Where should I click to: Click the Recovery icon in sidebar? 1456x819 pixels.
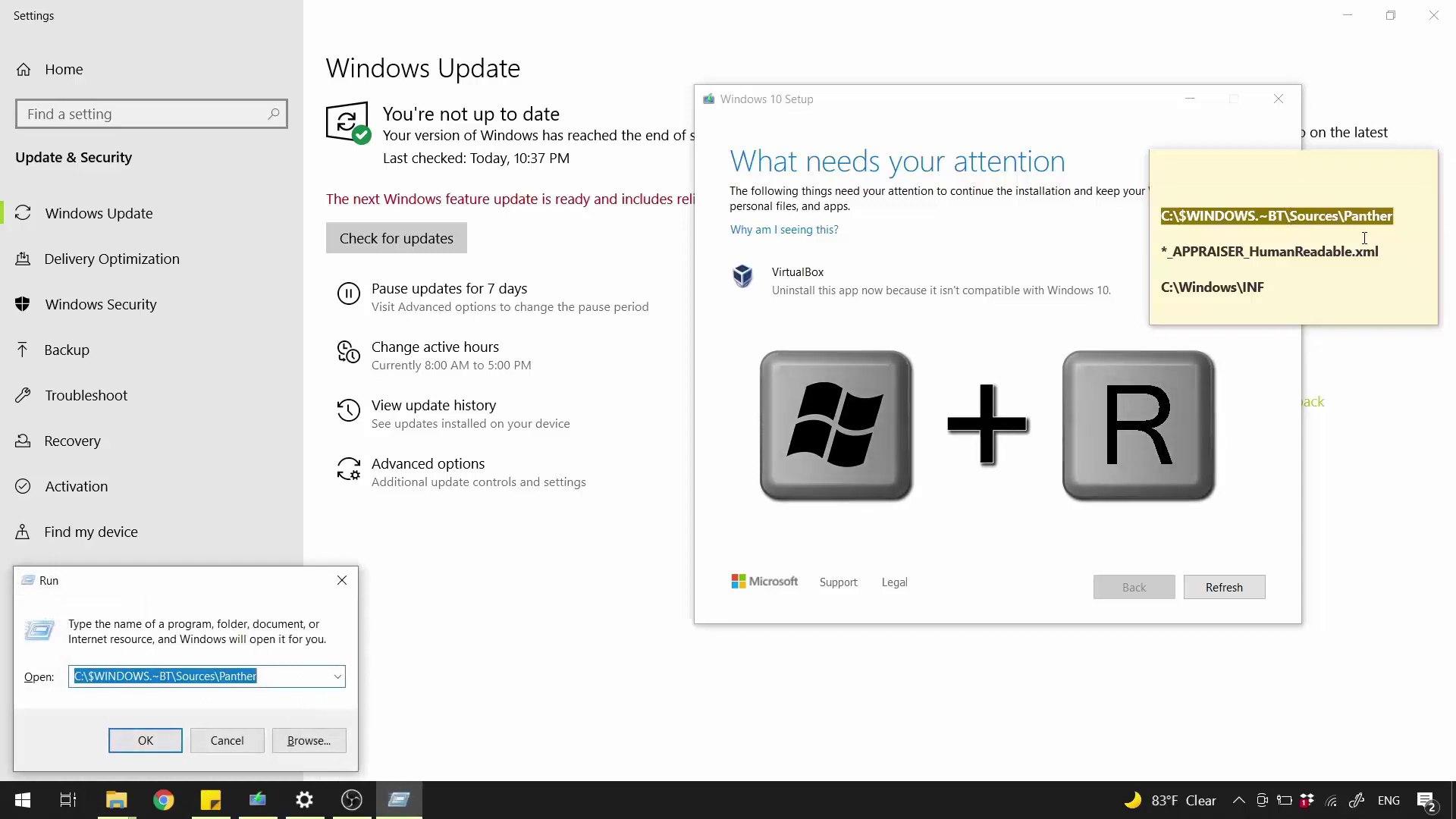point(23,441)
